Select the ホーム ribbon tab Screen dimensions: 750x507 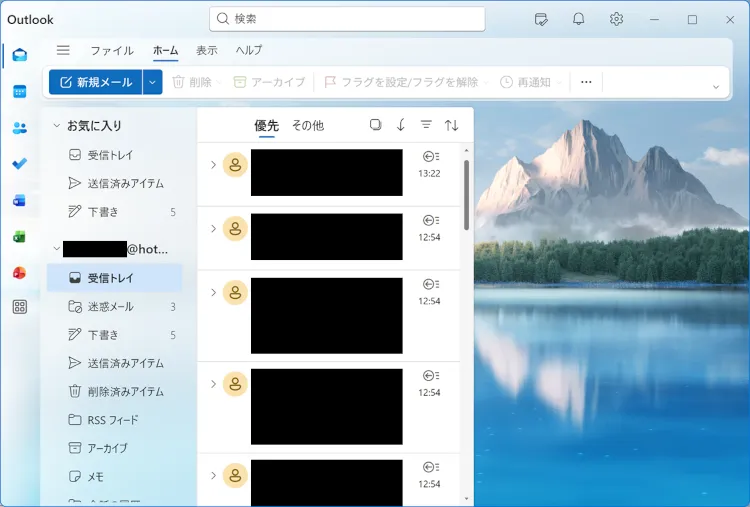coord(165,50)
